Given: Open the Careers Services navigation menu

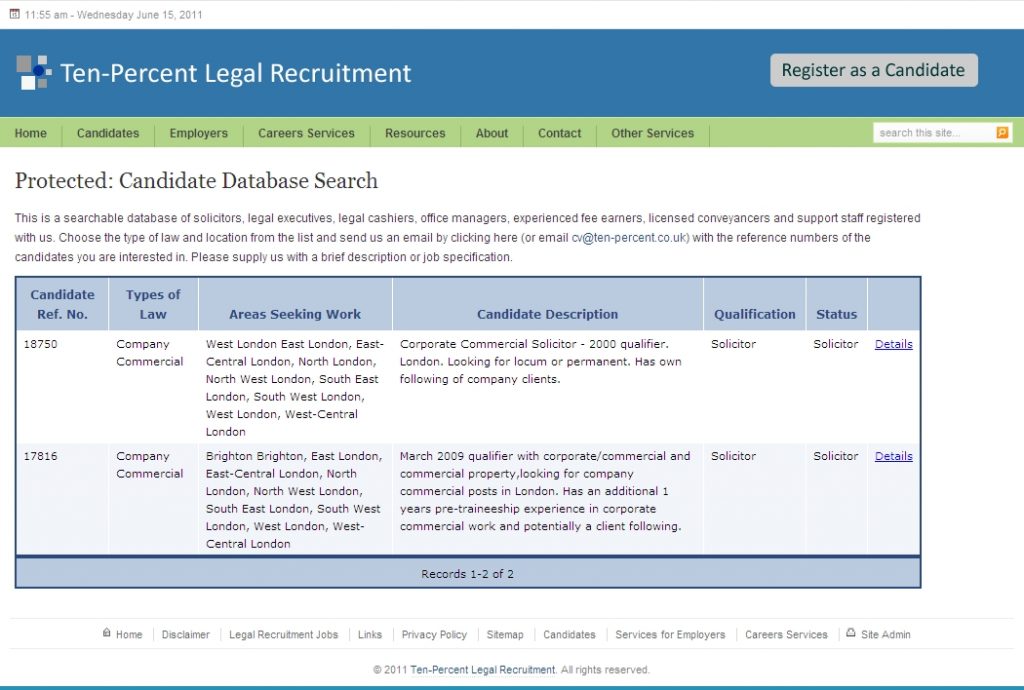Looking at the screenshot, I should (306, 133).
